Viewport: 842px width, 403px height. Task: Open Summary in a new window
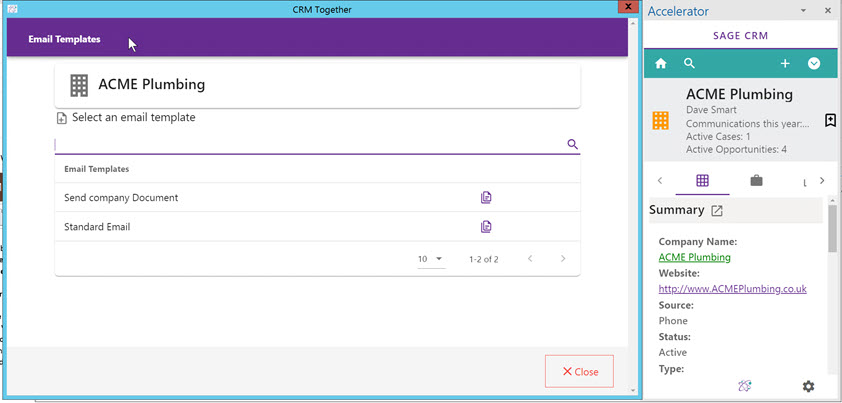[x=717, y=211]
